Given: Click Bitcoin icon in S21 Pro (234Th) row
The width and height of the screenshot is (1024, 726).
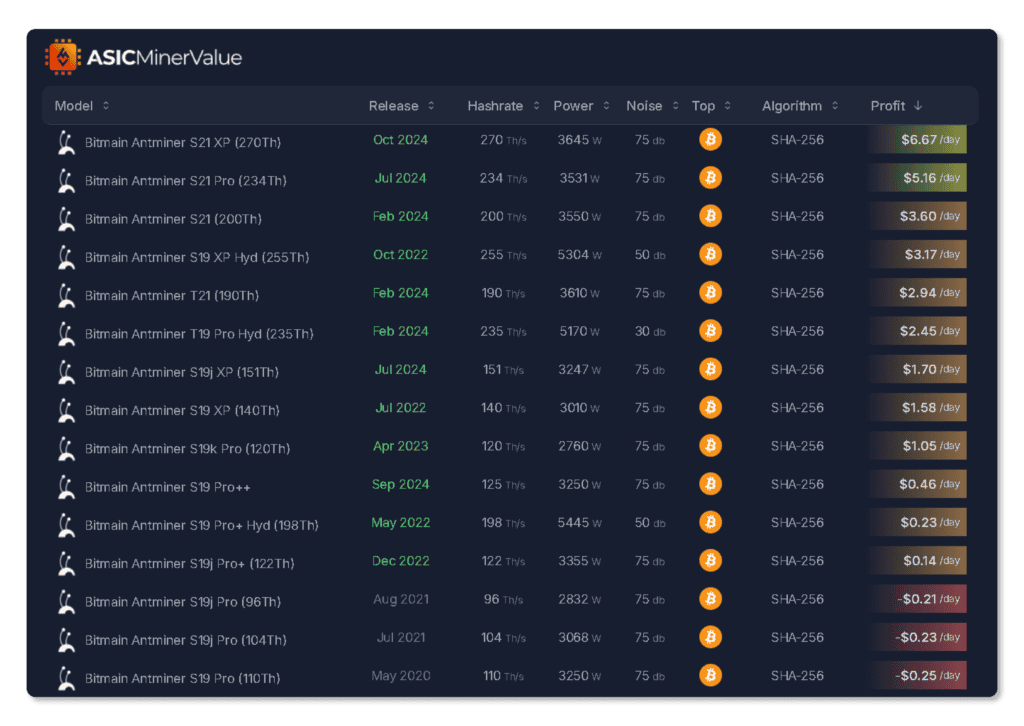Looking at the screenshot, I should (x=711, y=178).
